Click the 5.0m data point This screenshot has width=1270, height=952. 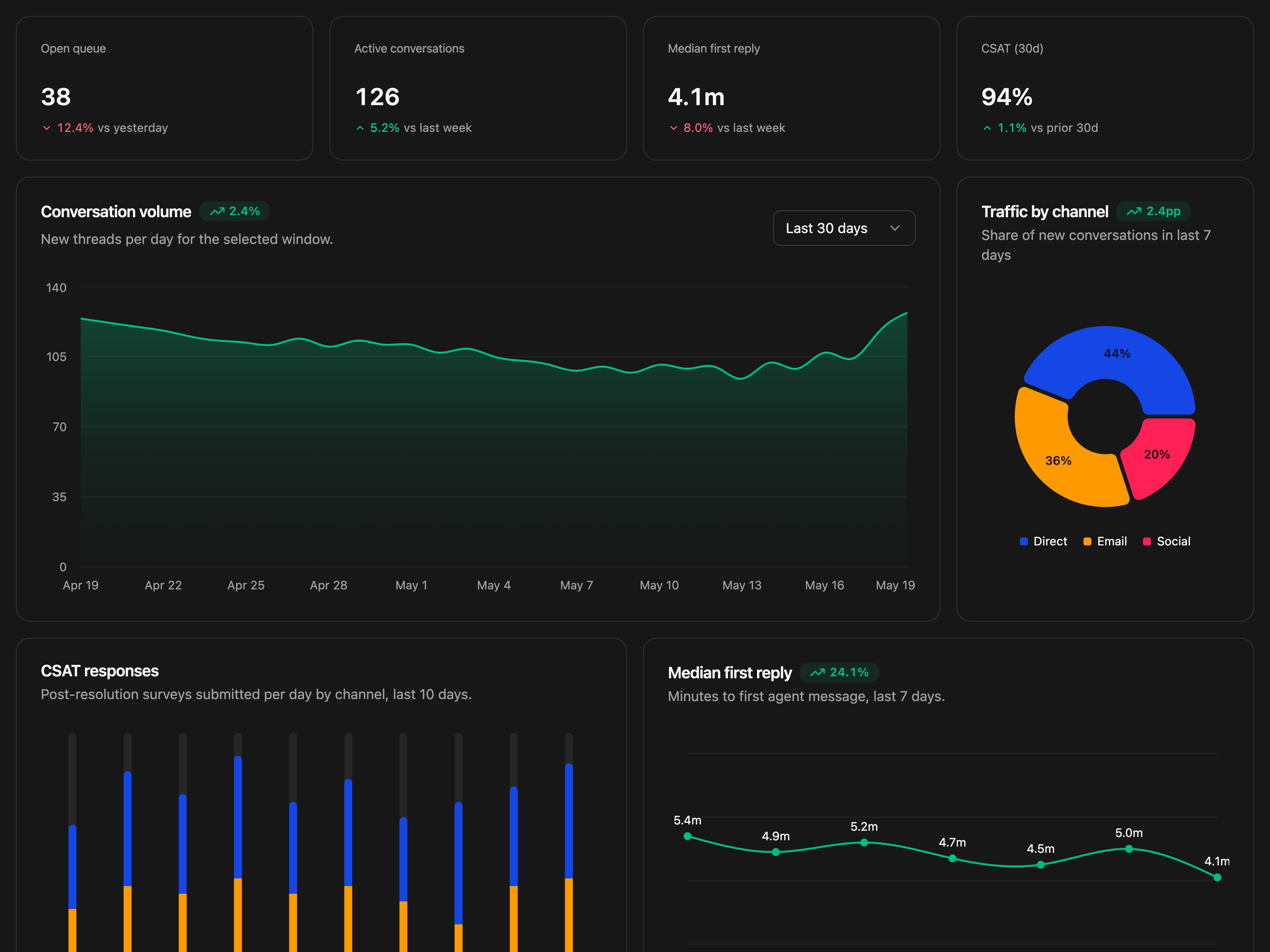[x=1129, y=849]
